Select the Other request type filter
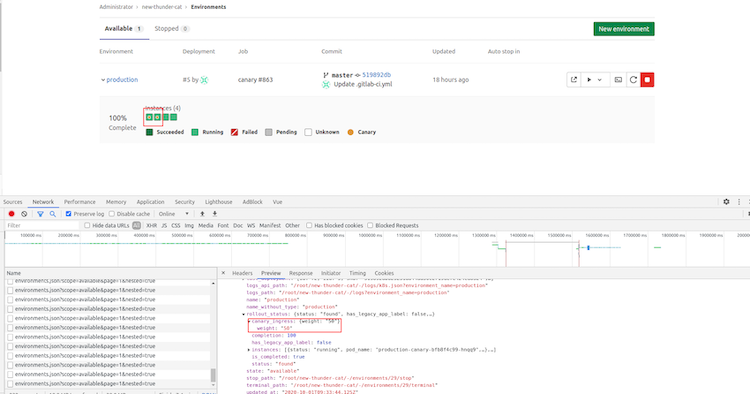Screen dimensions: 750x394 click(292, 225)
